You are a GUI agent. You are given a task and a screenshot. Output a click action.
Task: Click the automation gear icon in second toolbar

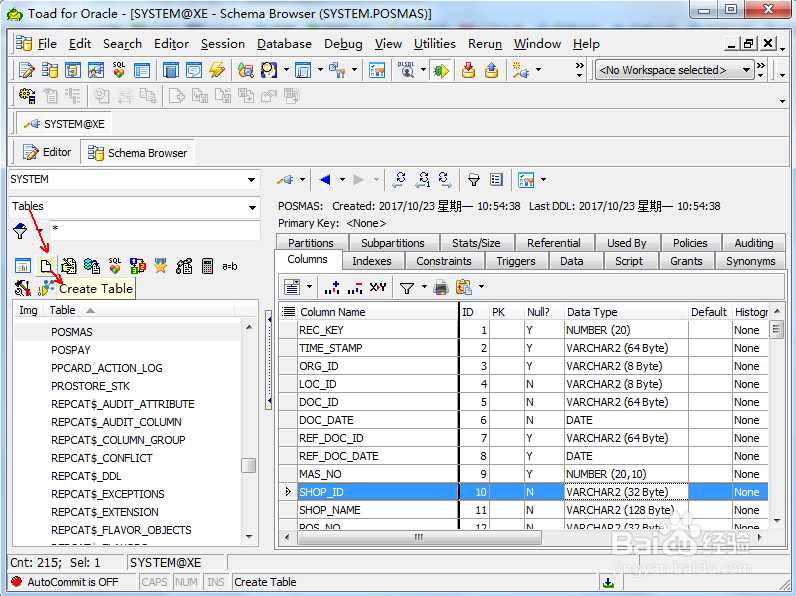(x=26, y=95)
